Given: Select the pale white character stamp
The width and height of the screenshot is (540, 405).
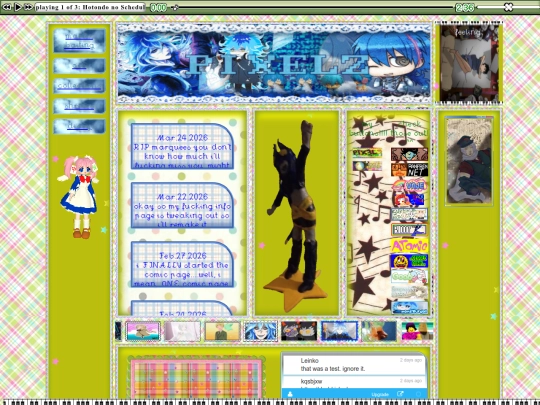Looking at the screenshot, I should (x=183, y=331).
